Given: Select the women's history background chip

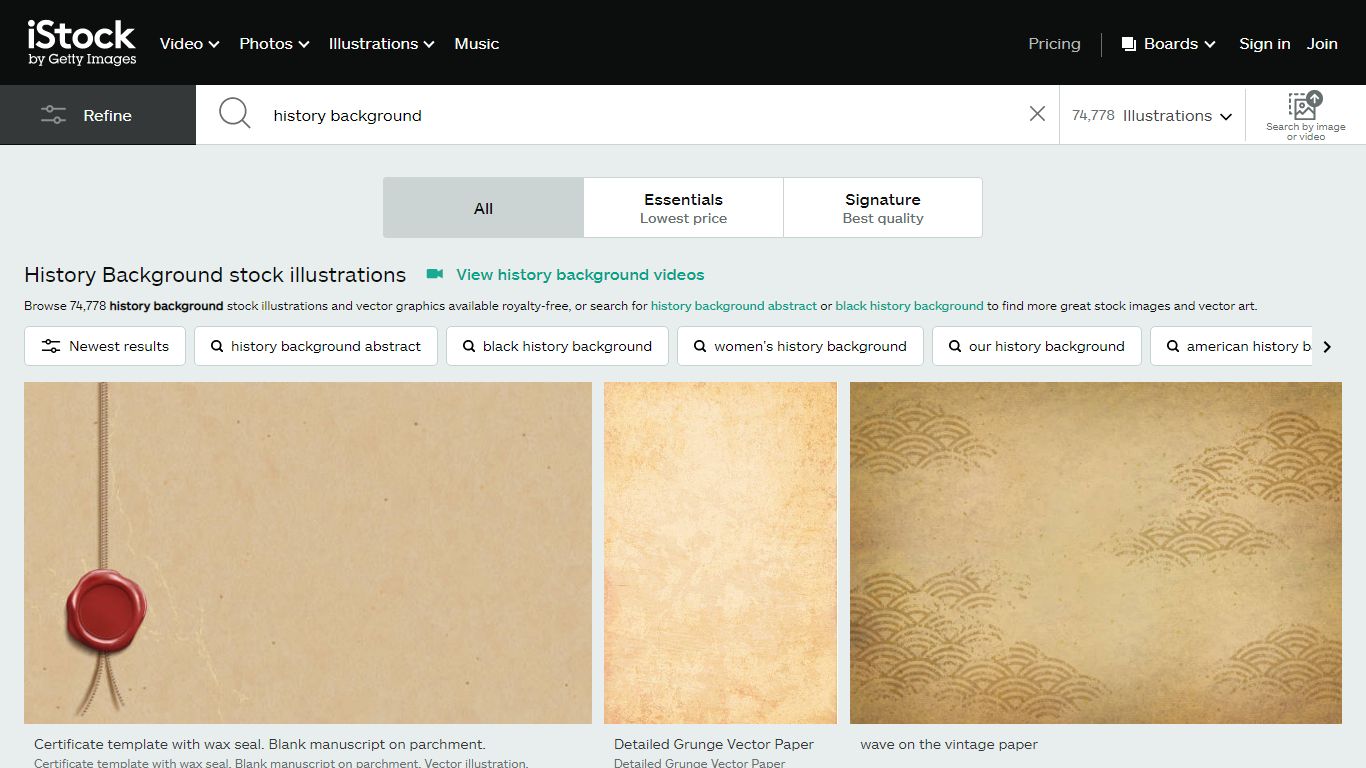Looking at the screenshot, I should (800, 346).
